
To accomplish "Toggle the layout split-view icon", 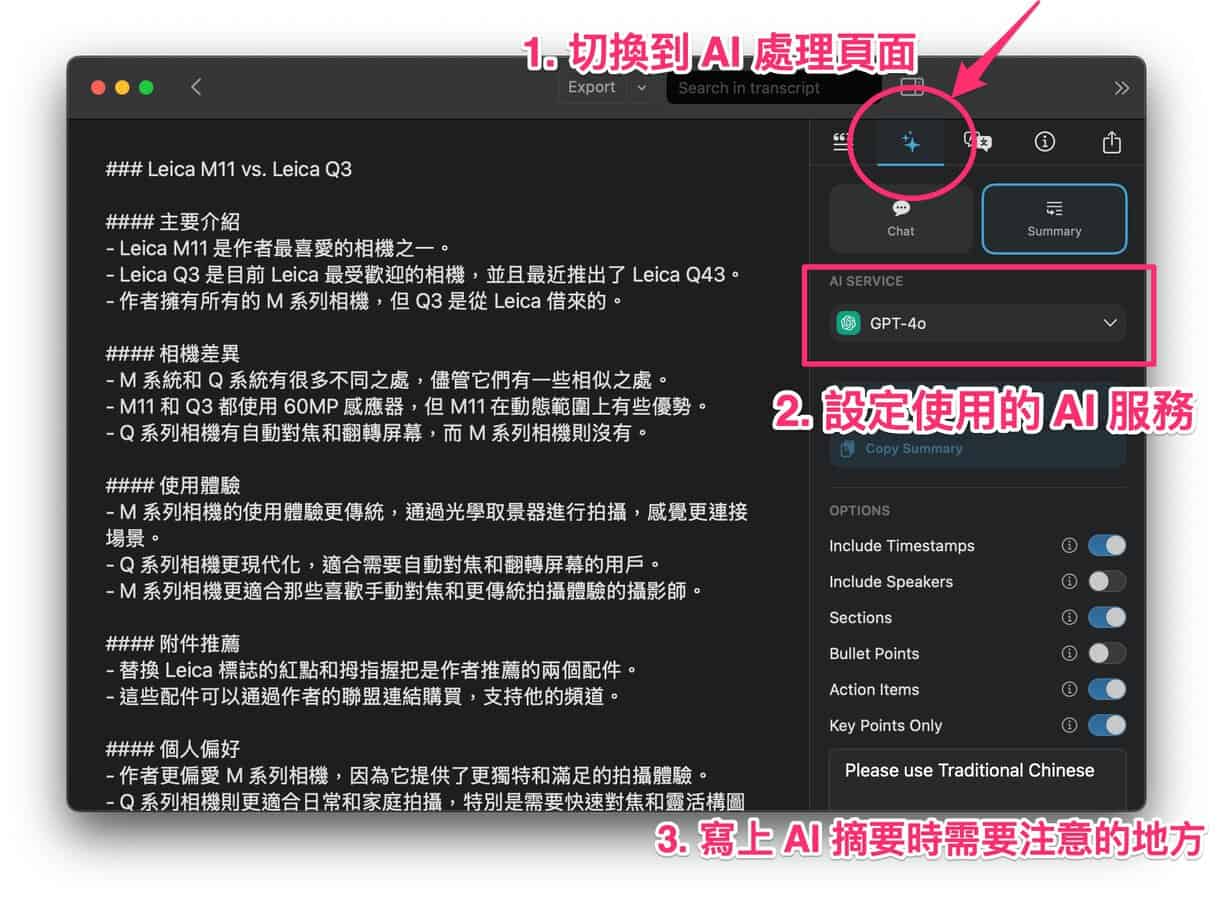I will tap(912, 87).
